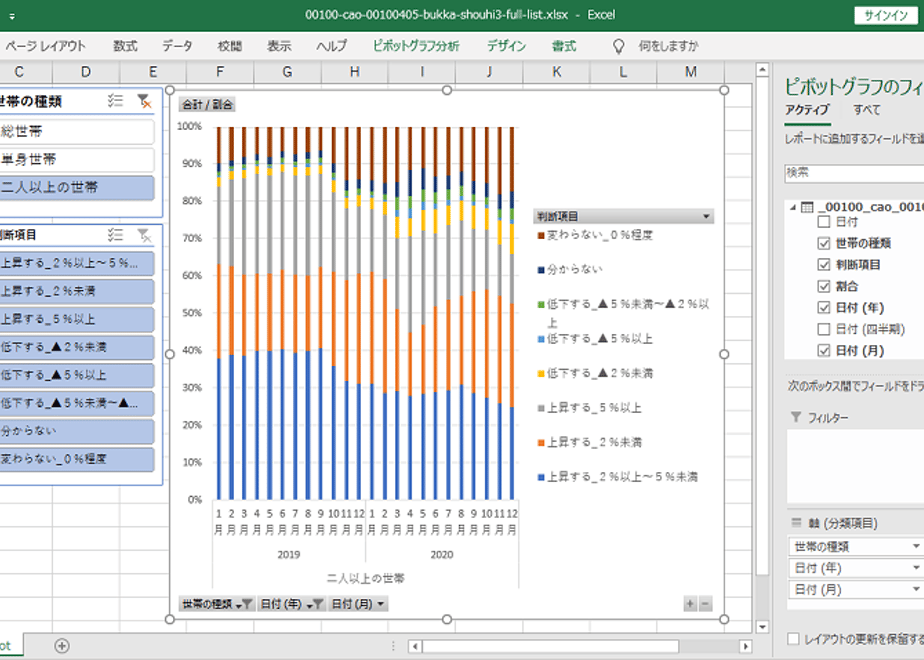Select 二人以上の世帯 in slicer
This screenshot has height=660, width=924.
tap(77, 187)
